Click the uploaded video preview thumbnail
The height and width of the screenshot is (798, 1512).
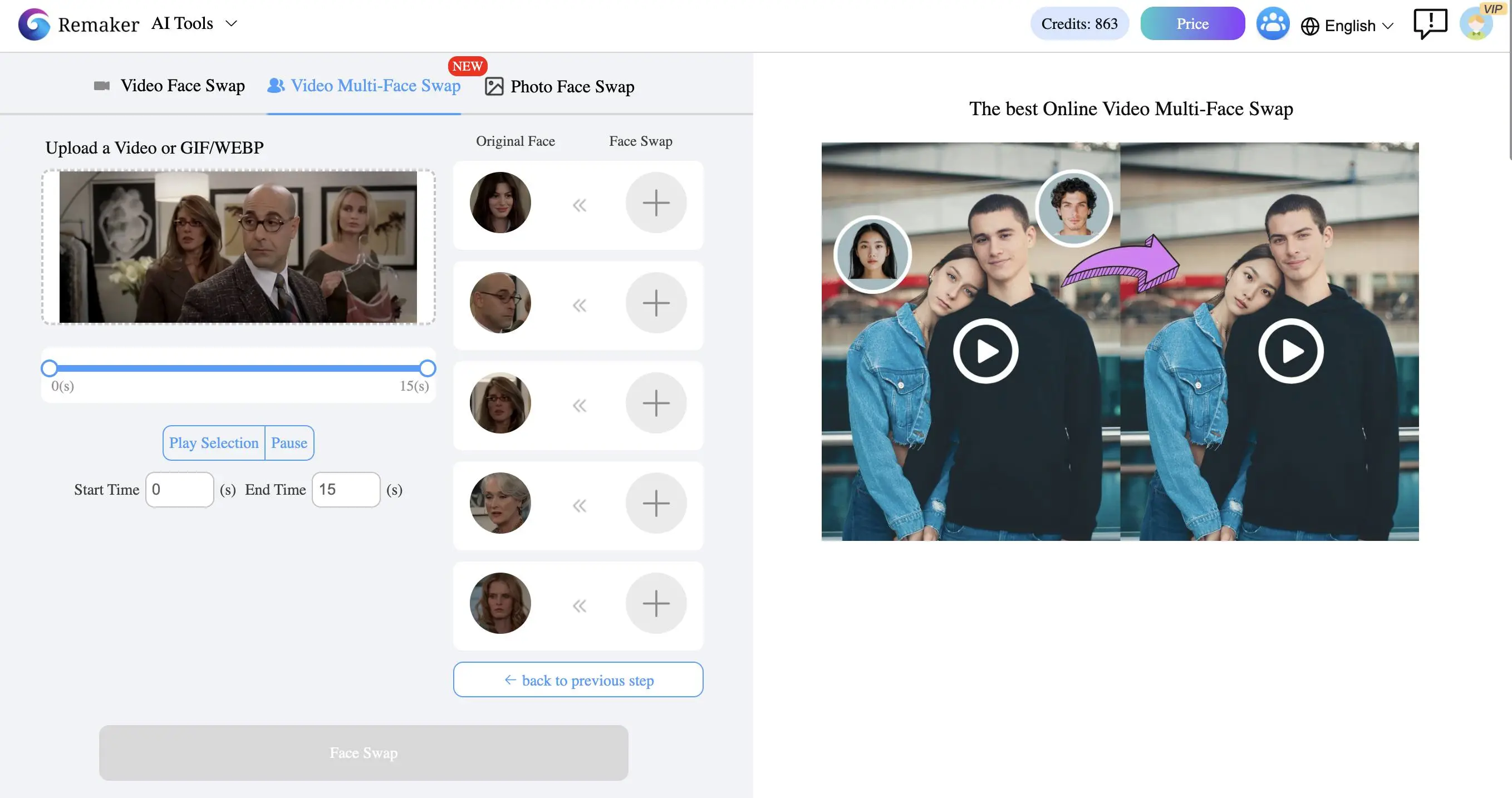click(x=238, y=247)
